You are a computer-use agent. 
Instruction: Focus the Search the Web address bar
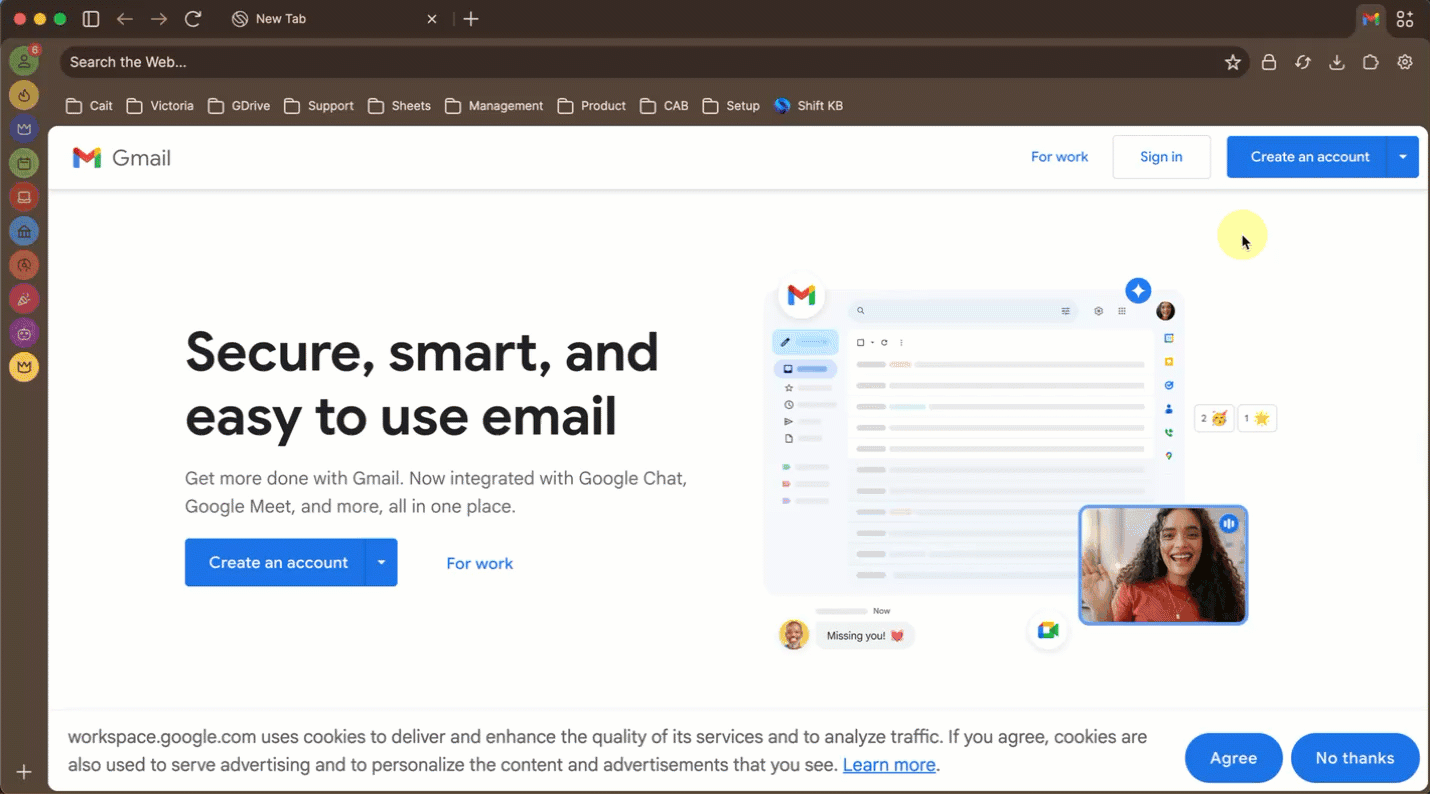tap(640, 62)
